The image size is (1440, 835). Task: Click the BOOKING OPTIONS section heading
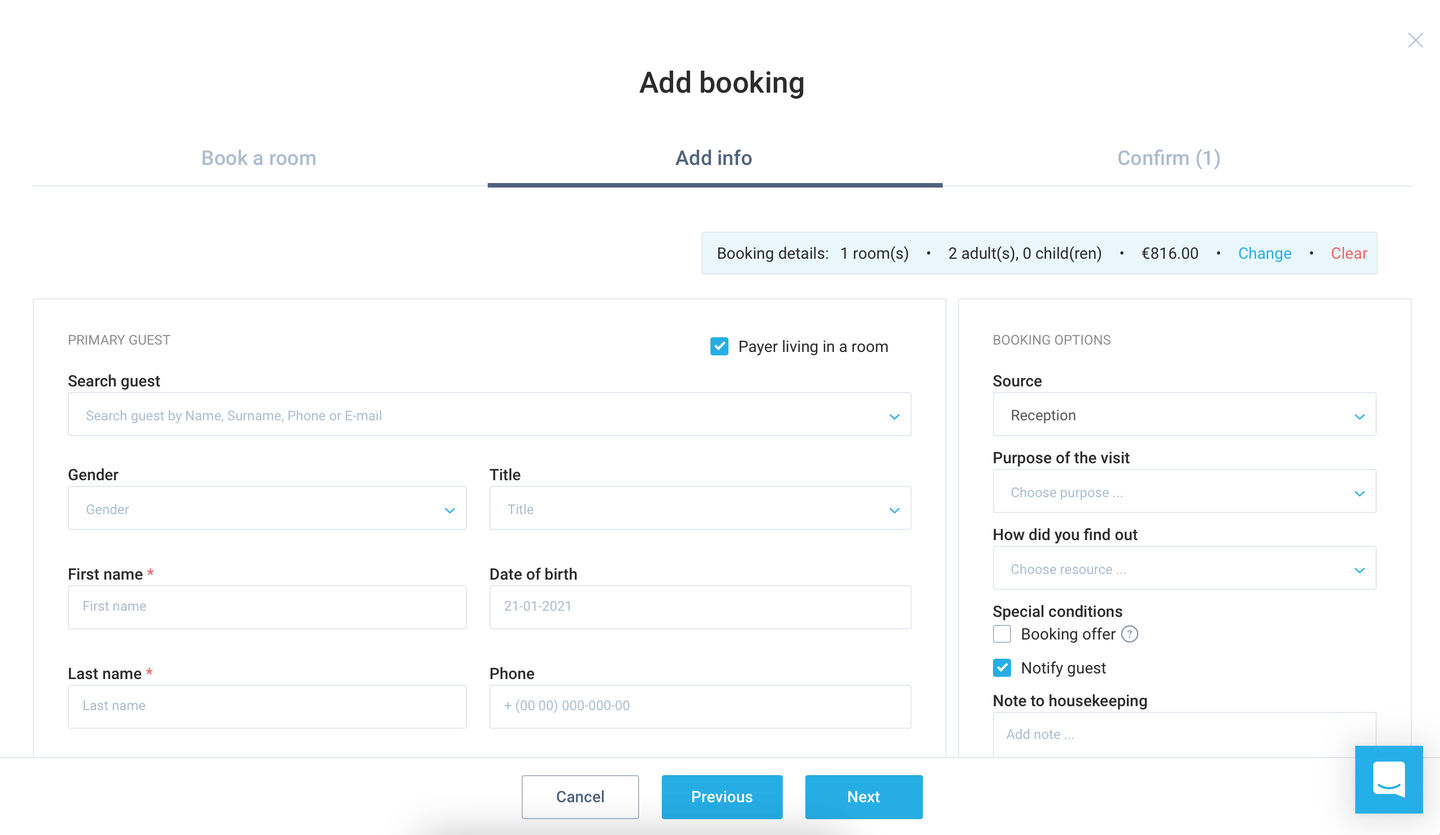click(1052, 340)
